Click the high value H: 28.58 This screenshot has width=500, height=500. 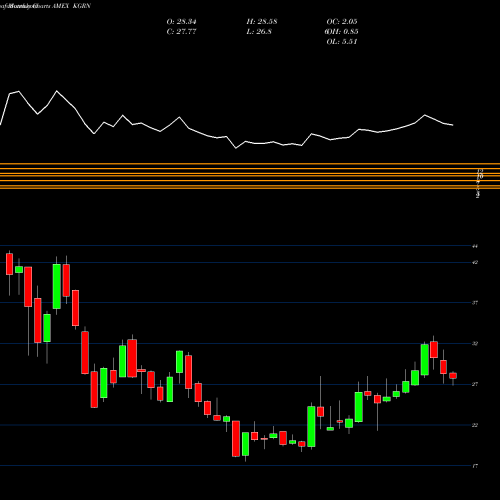pos(262,22)
